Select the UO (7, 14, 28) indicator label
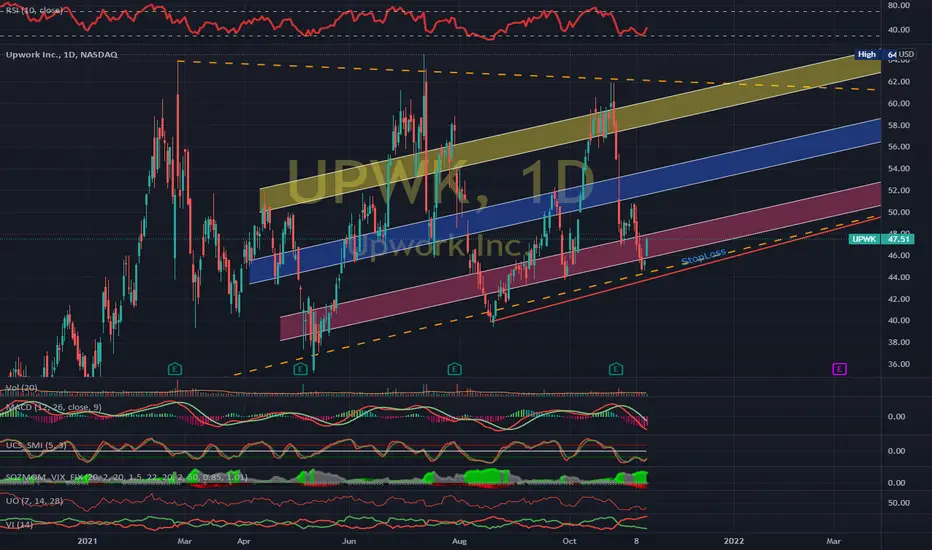Viewport: 932px width, 550px height. (34, 501)
